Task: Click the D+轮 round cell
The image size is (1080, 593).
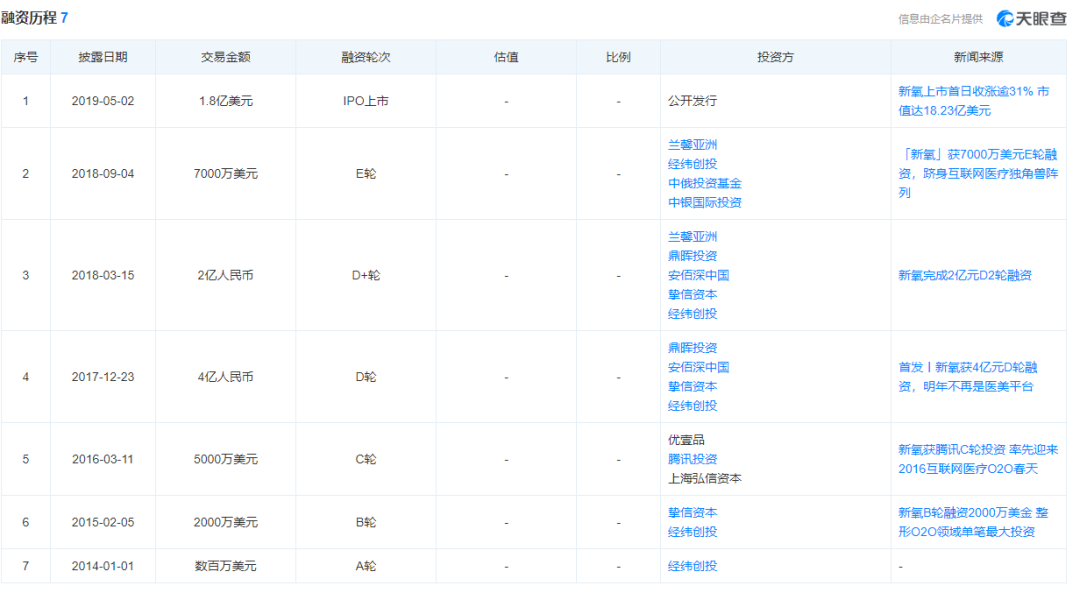Action: tap(366, 275)
